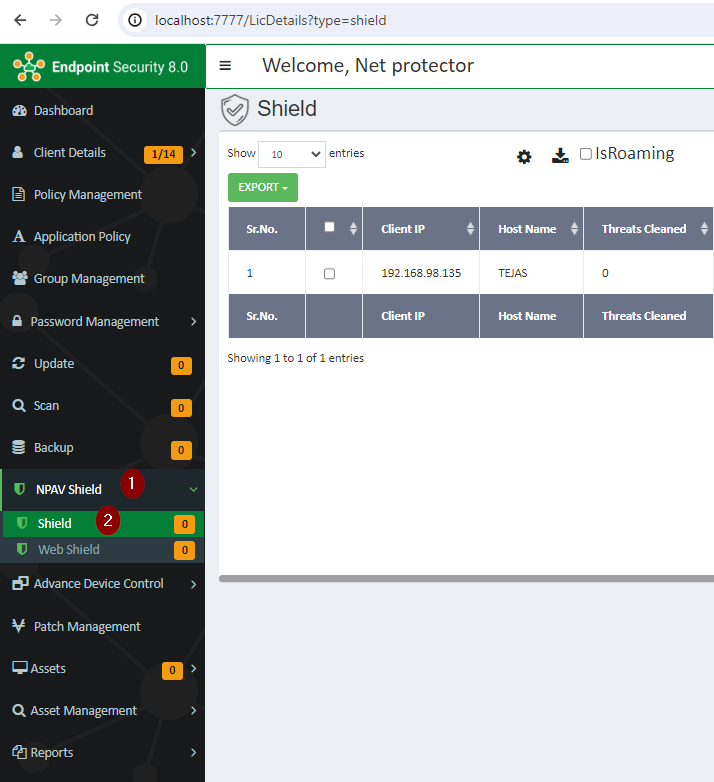Viewport: 714px width, 782px height.
Task: Click the Web Shield icon in submenu
Action: click(21, 549)
